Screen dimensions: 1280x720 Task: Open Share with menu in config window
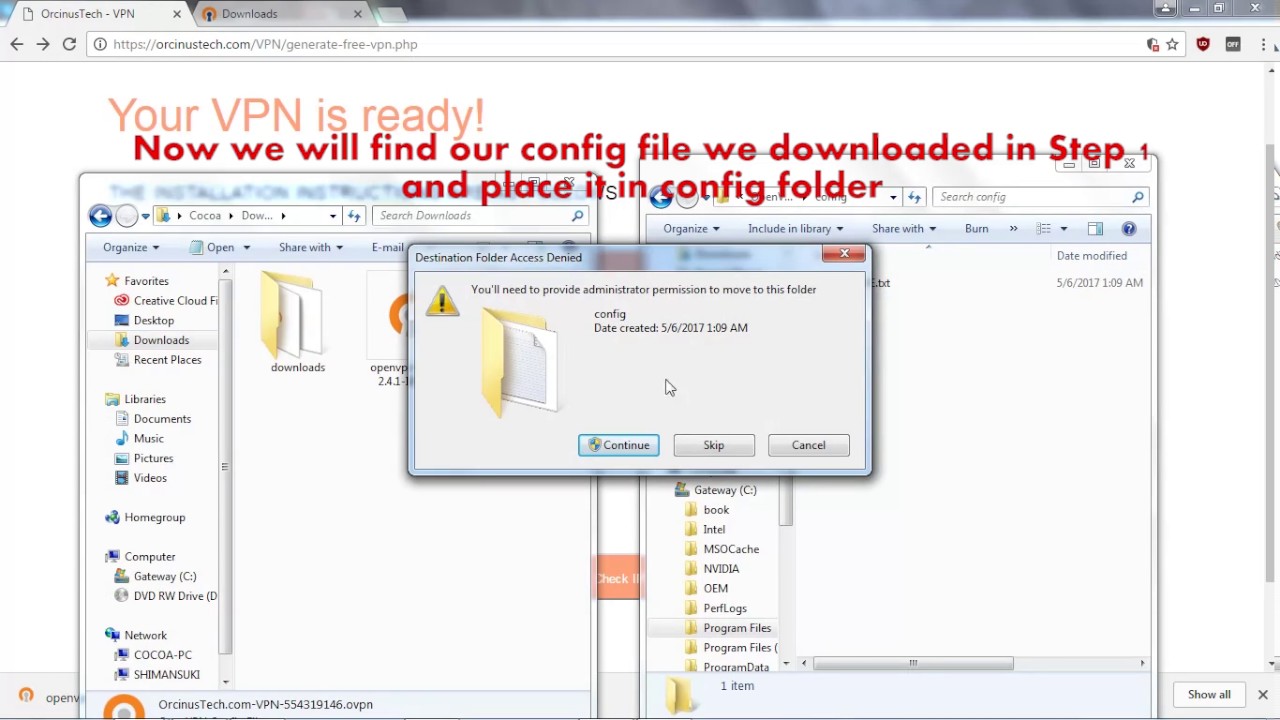click(x=904, y=228)
